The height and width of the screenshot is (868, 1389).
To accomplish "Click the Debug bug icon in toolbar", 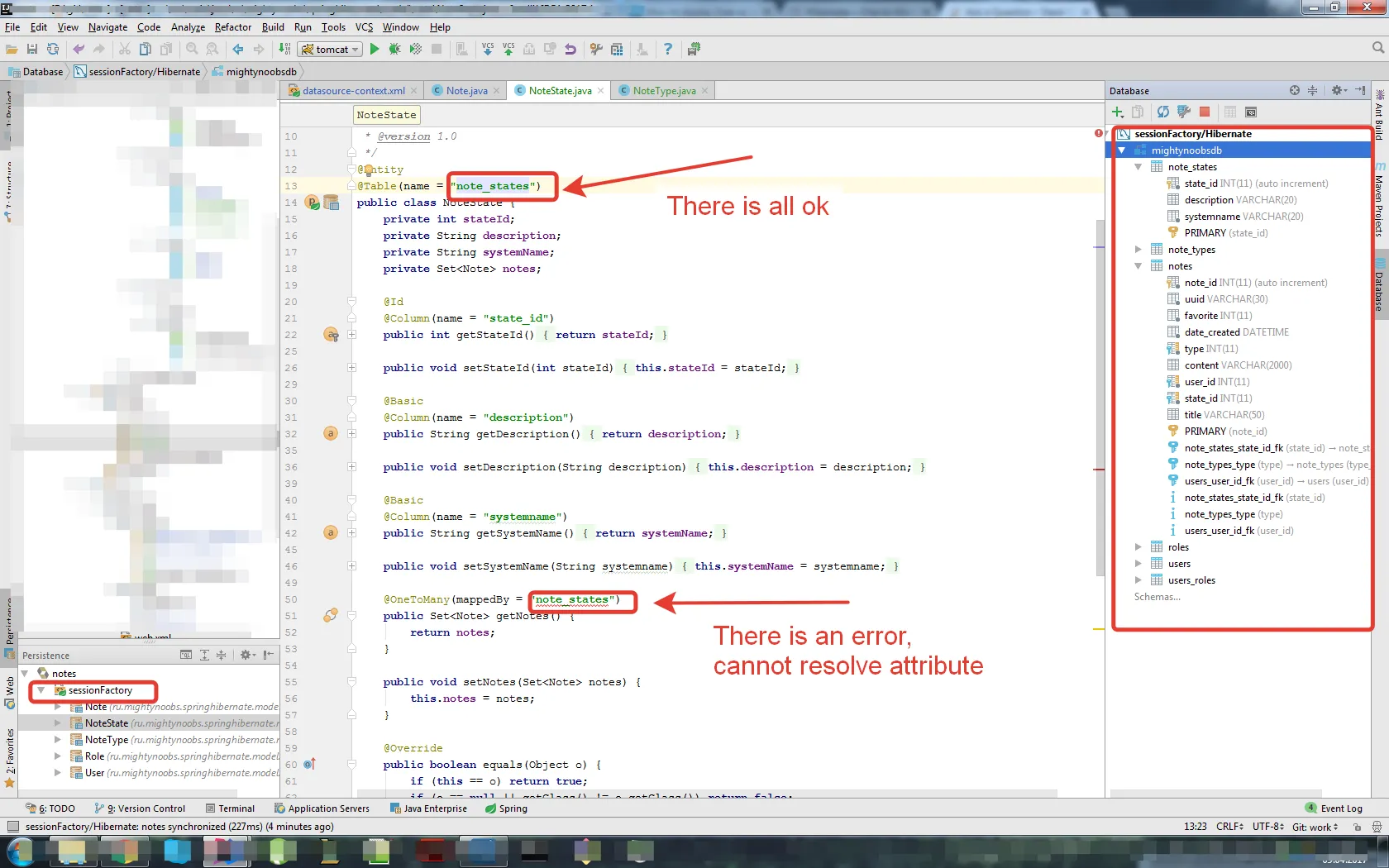I will 394,50.
